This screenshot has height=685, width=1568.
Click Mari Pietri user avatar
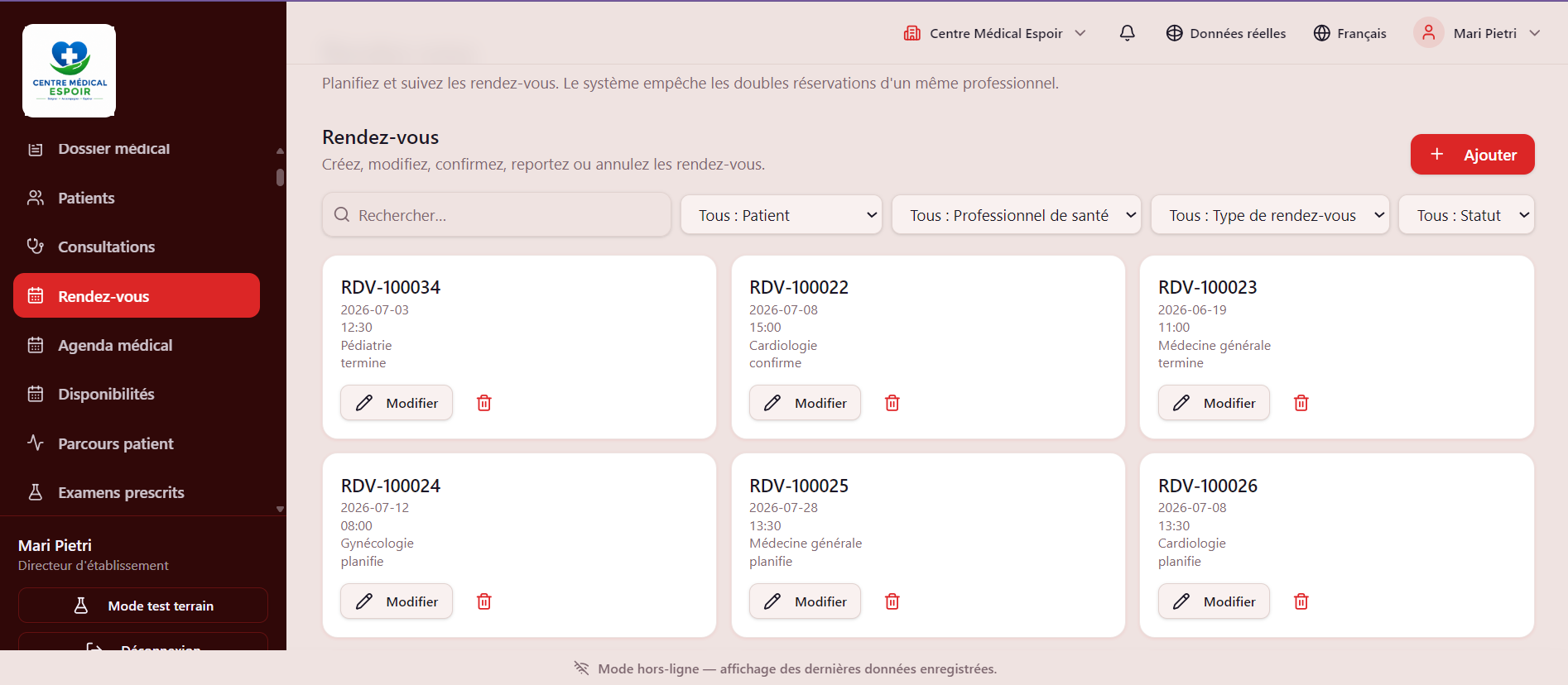click(x=1429, y=33)
